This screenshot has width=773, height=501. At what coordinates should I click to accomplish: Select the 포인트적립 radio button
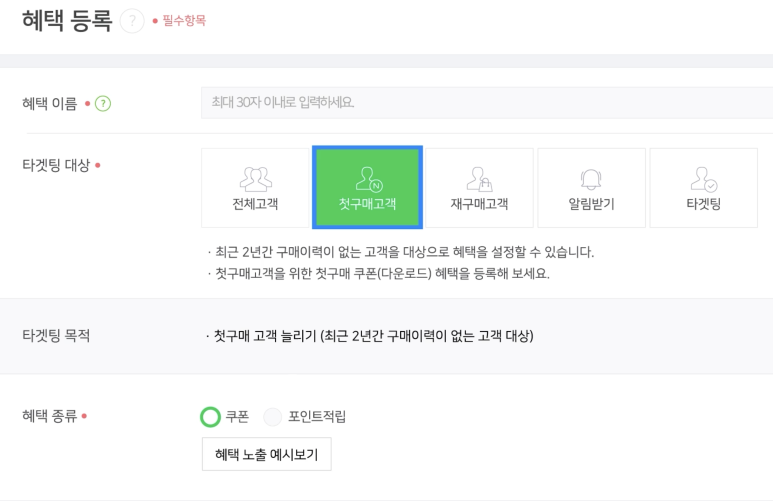click(273, 417)
